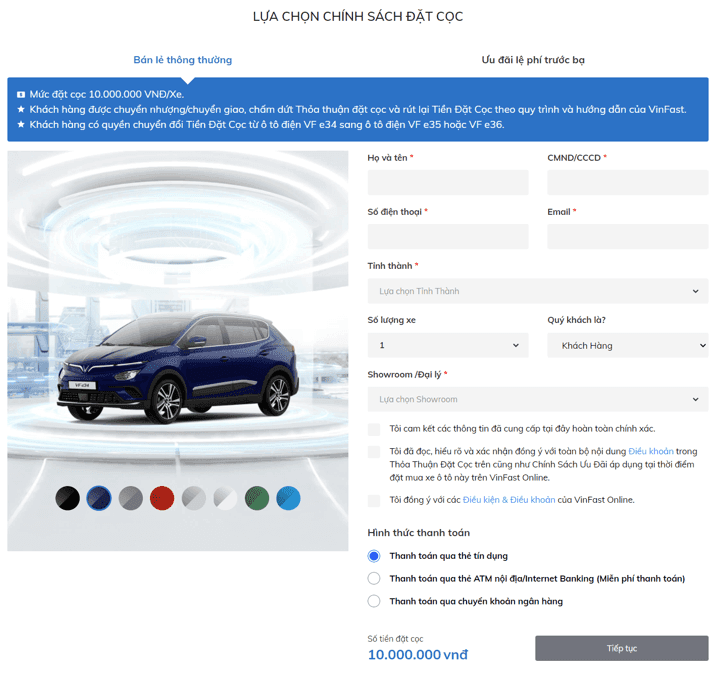This screenshot has height=688, width=720.
Task: Open the Tỉnh thành dropdown
Action: 538,291
